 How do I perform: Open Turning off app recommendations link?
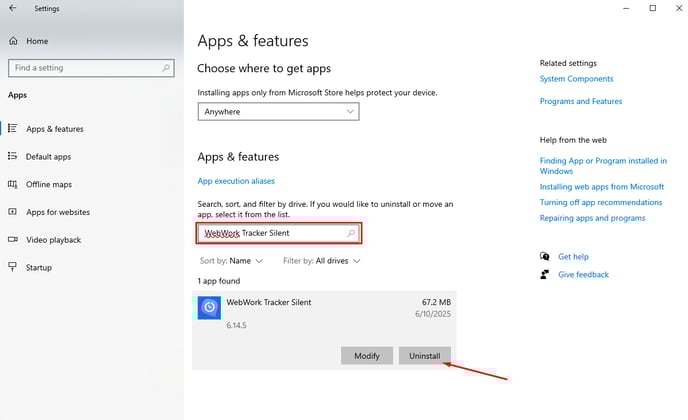click(601, 202)
